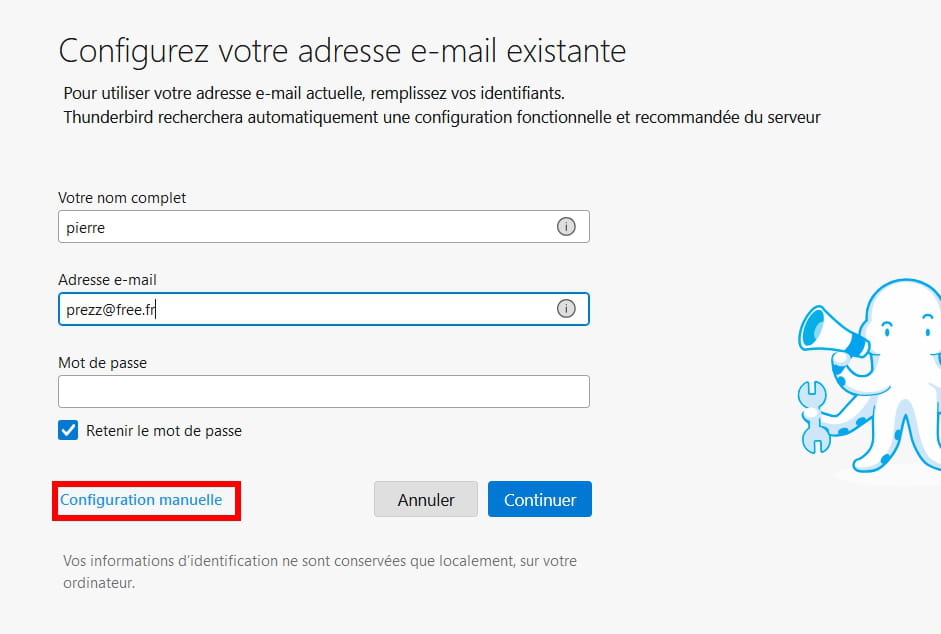
Task: Select the empty Mot de passe field
Action: pyautogui.click(x=323, y=391)
